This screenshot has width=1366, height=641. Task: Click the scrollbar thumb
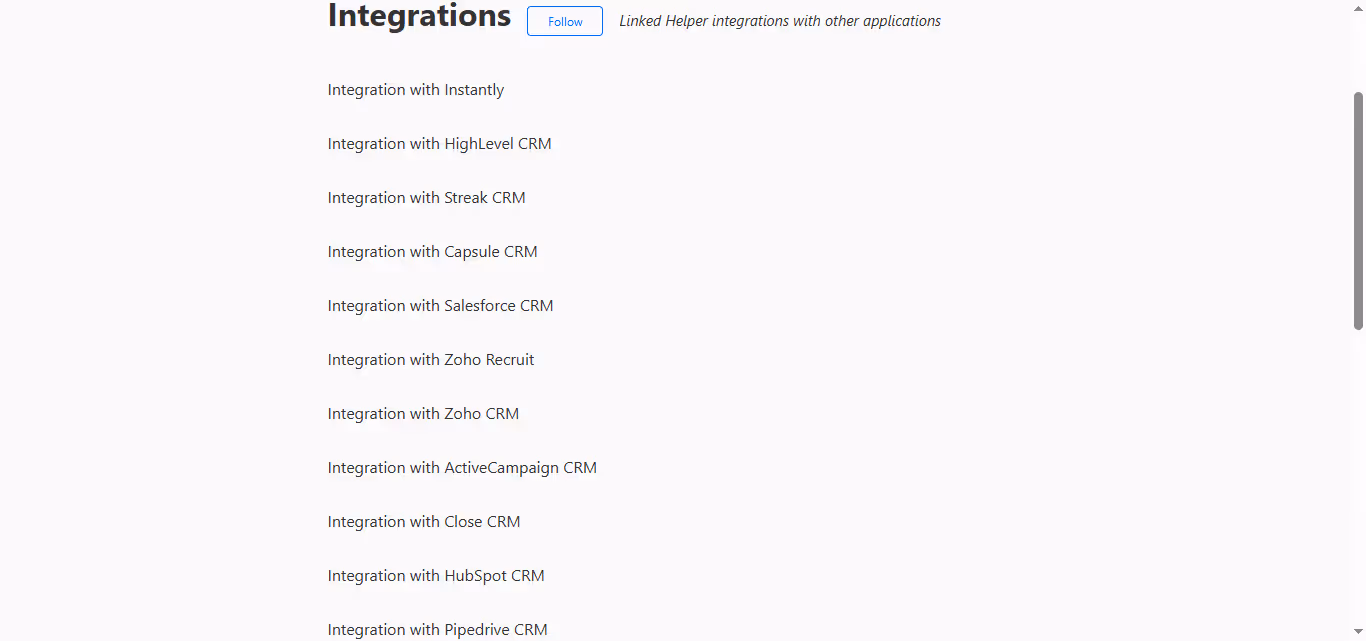coord(1358,210)
